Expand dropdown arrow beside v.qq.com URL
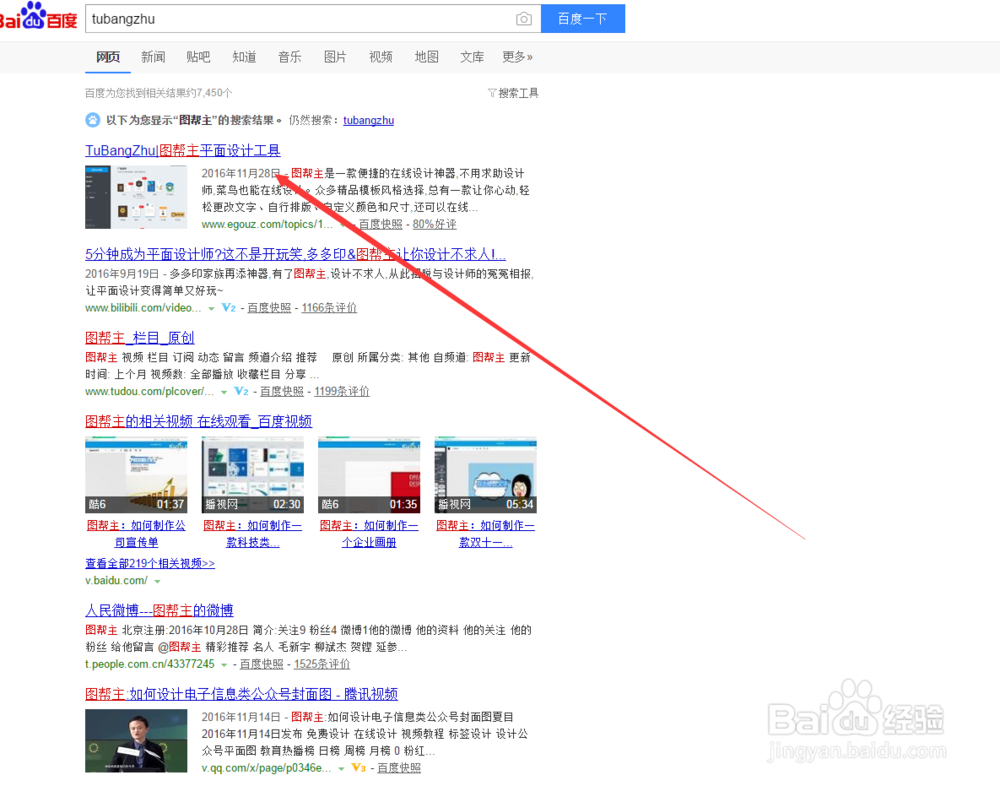 (341, 769)
